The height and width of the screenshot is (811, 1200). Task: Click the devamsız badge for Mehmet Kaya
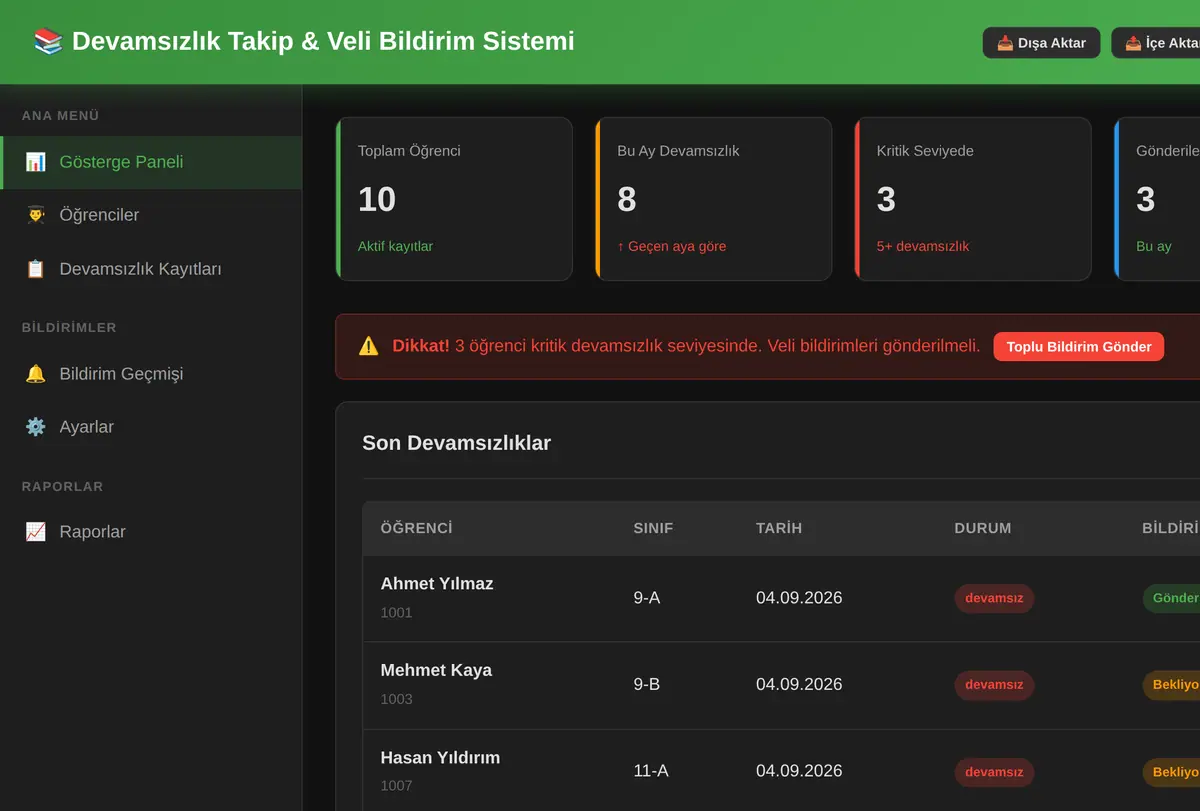(994, 685)
